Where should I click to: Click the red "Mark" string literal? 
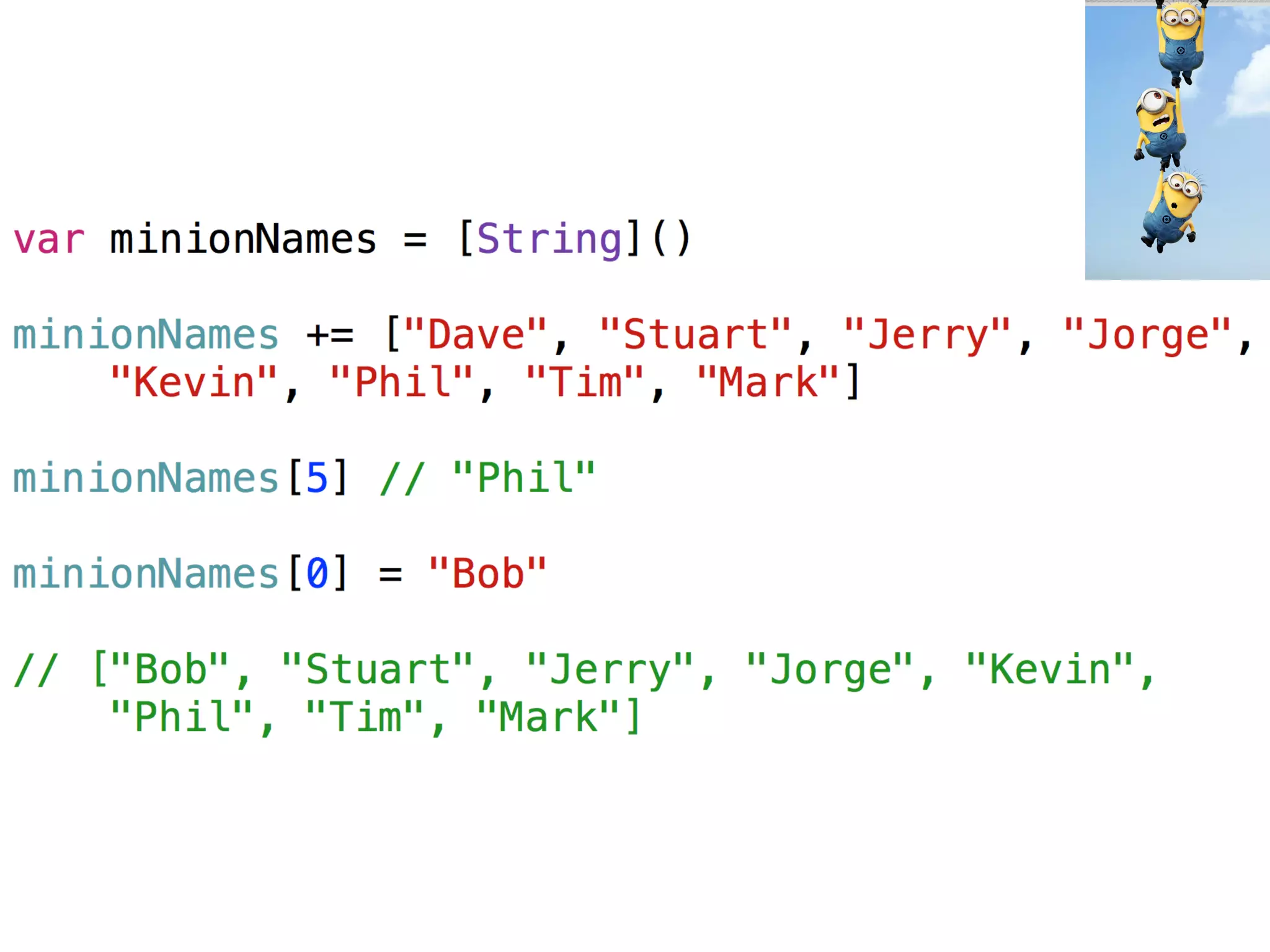(768, 382)
